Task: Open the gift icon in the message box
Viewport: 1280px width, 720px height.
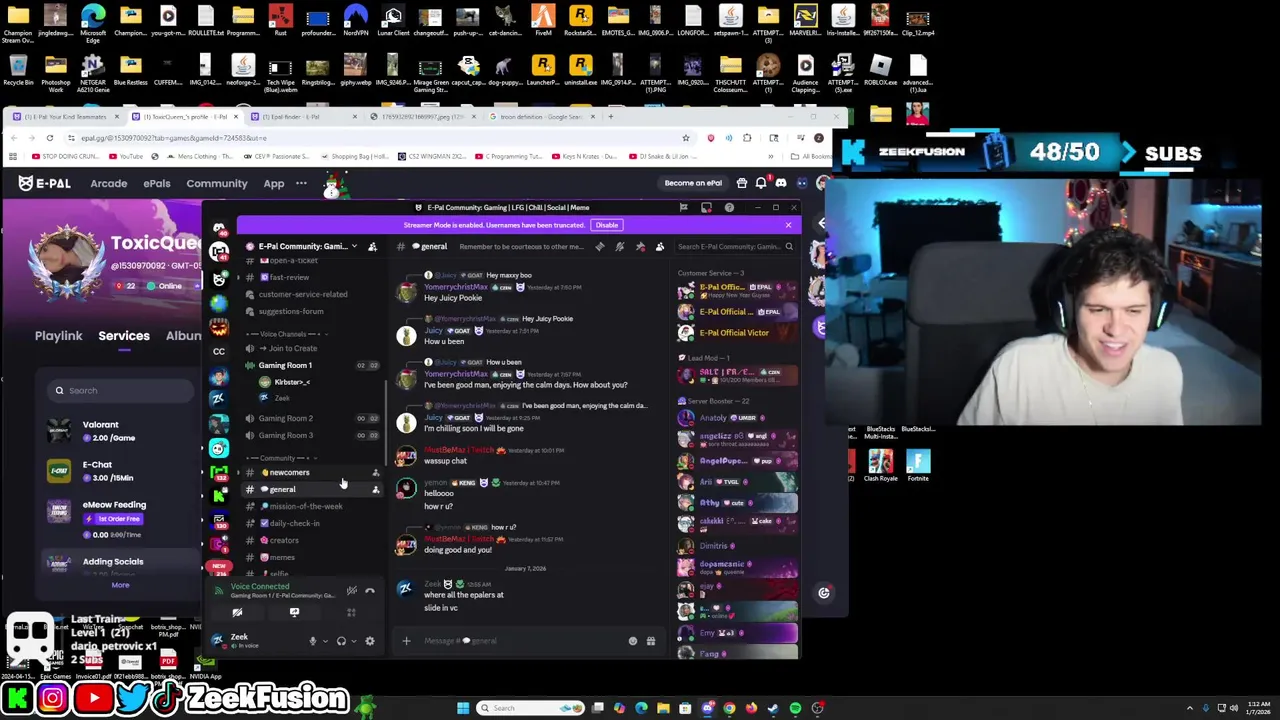Action: tap(651, 641)
